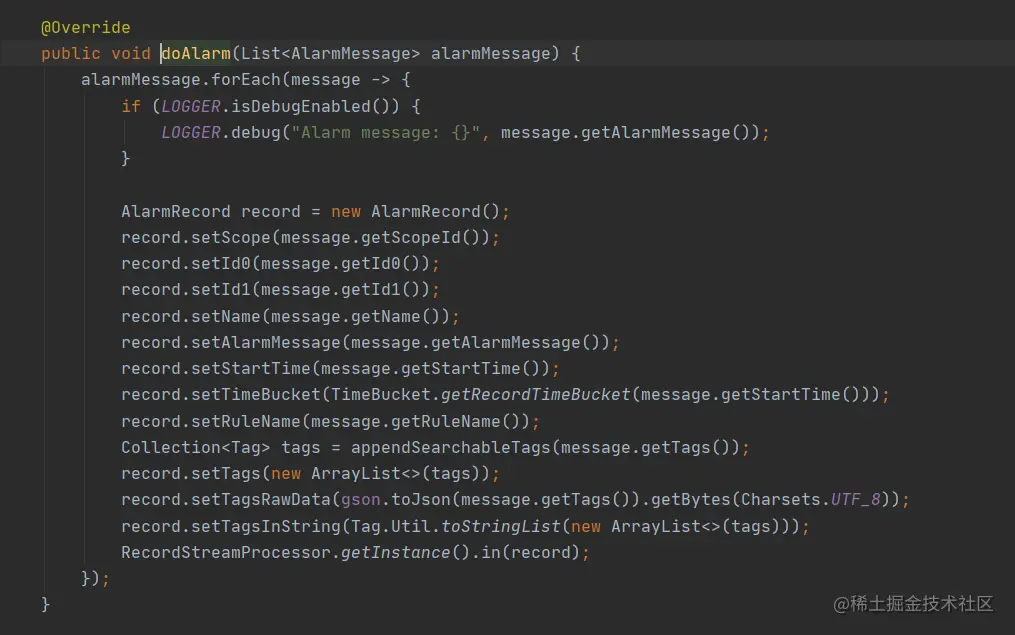Click getRecordTimeBucket method call
1015x635 pixels.
coord(535,394)
